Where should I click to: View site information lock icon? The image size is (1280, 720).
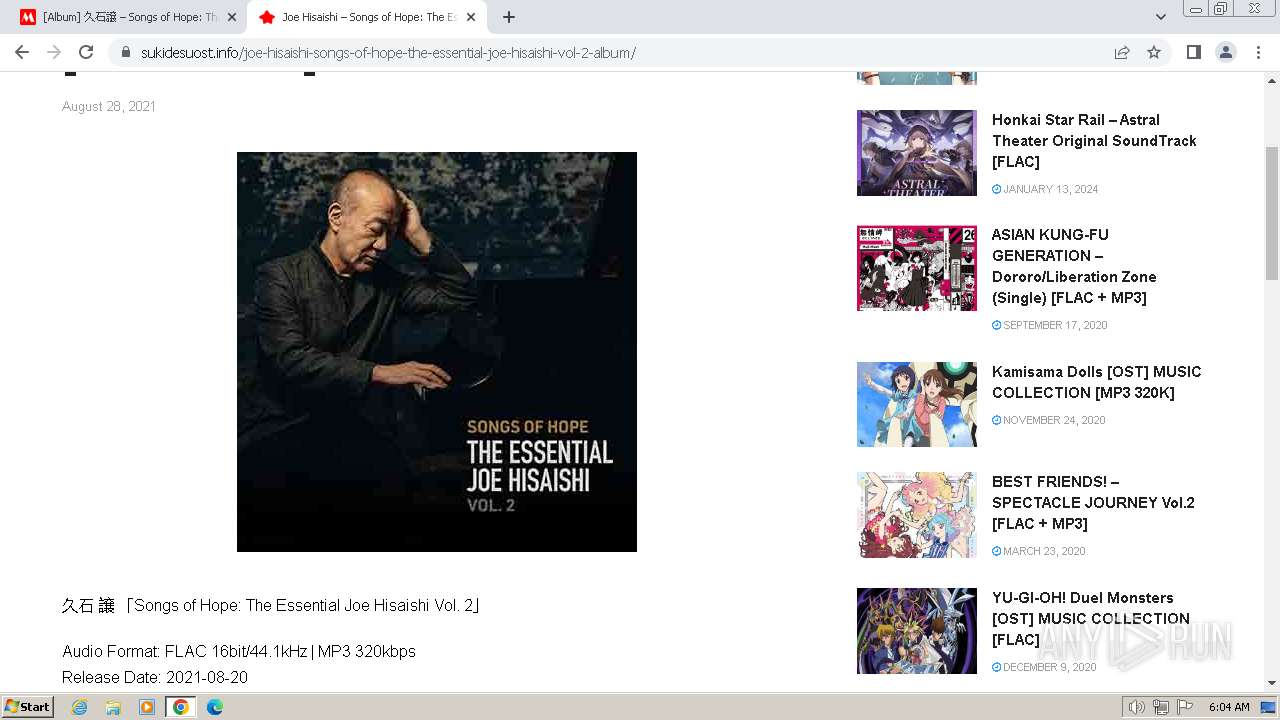[125, 53]
